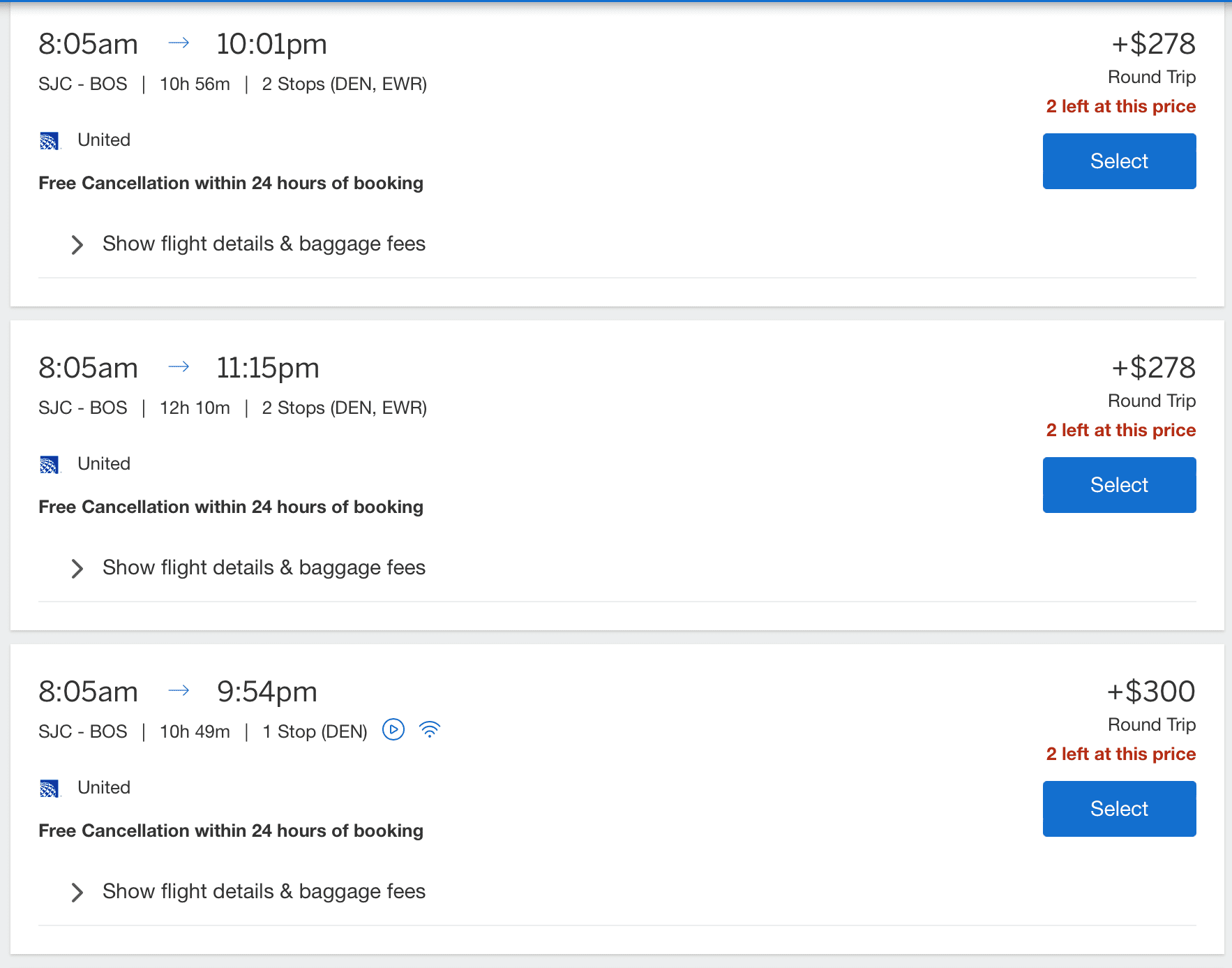The image size is (1232, 968).
Task: Click the arrow between 8:05am and 11:15pm
Action: (180, 366)
